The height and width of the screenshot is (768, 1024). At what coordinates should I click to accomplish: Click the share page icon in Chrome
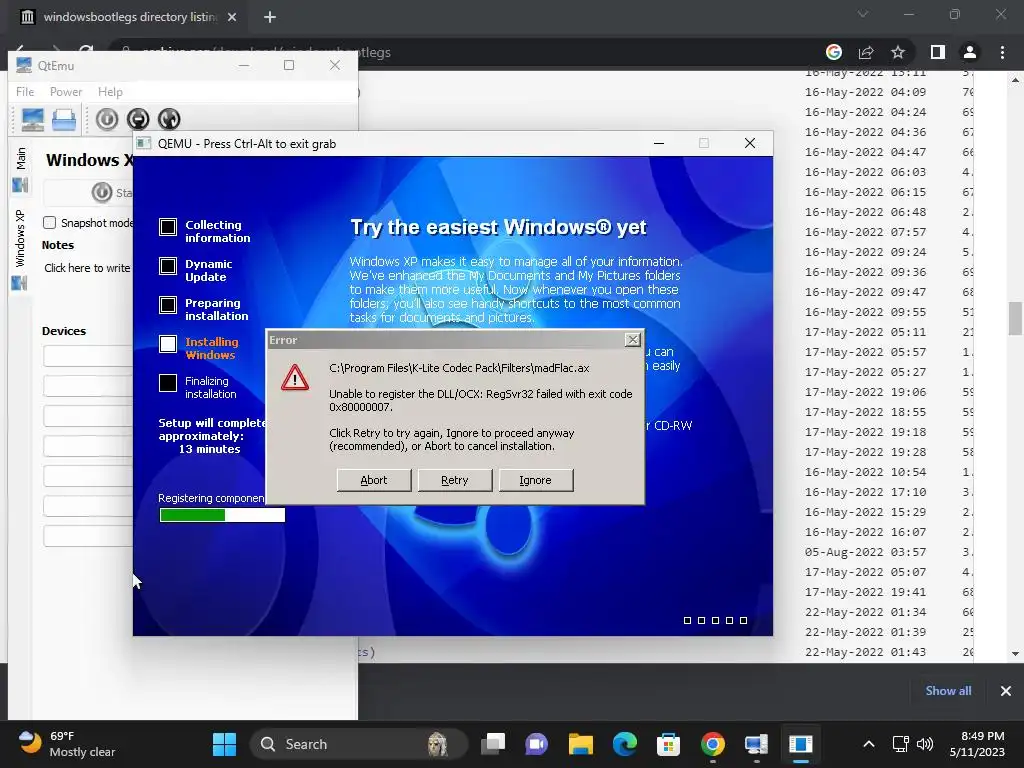pyautogui.click(x=866, y=52)
